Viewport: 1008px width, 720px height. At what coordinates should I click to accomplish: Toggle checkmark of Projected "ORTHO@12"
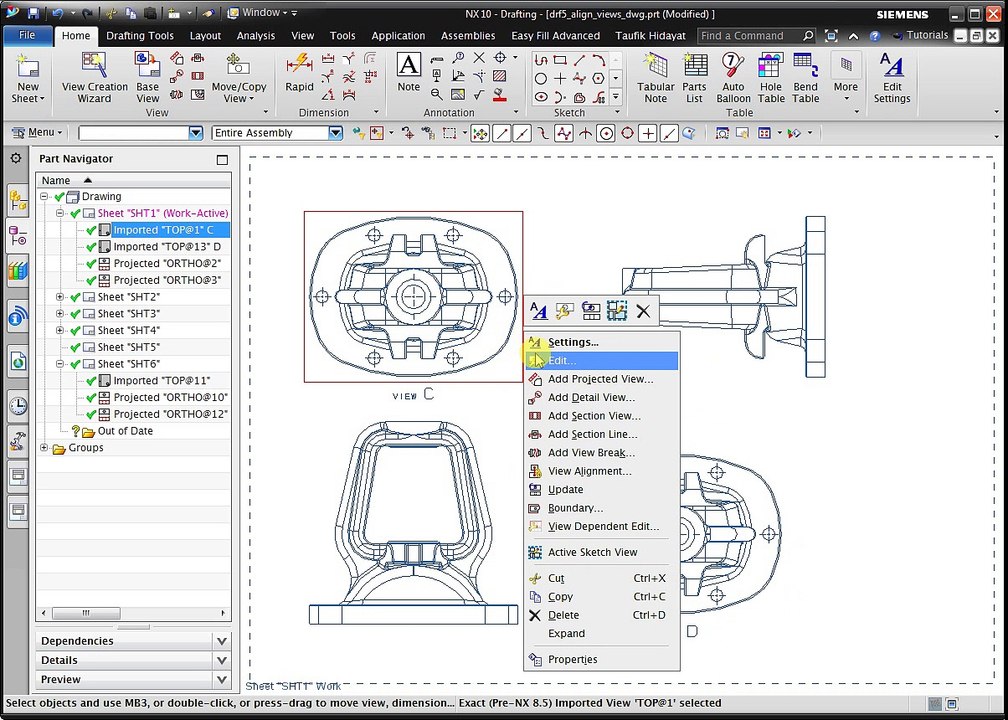(x=91, y=414)
